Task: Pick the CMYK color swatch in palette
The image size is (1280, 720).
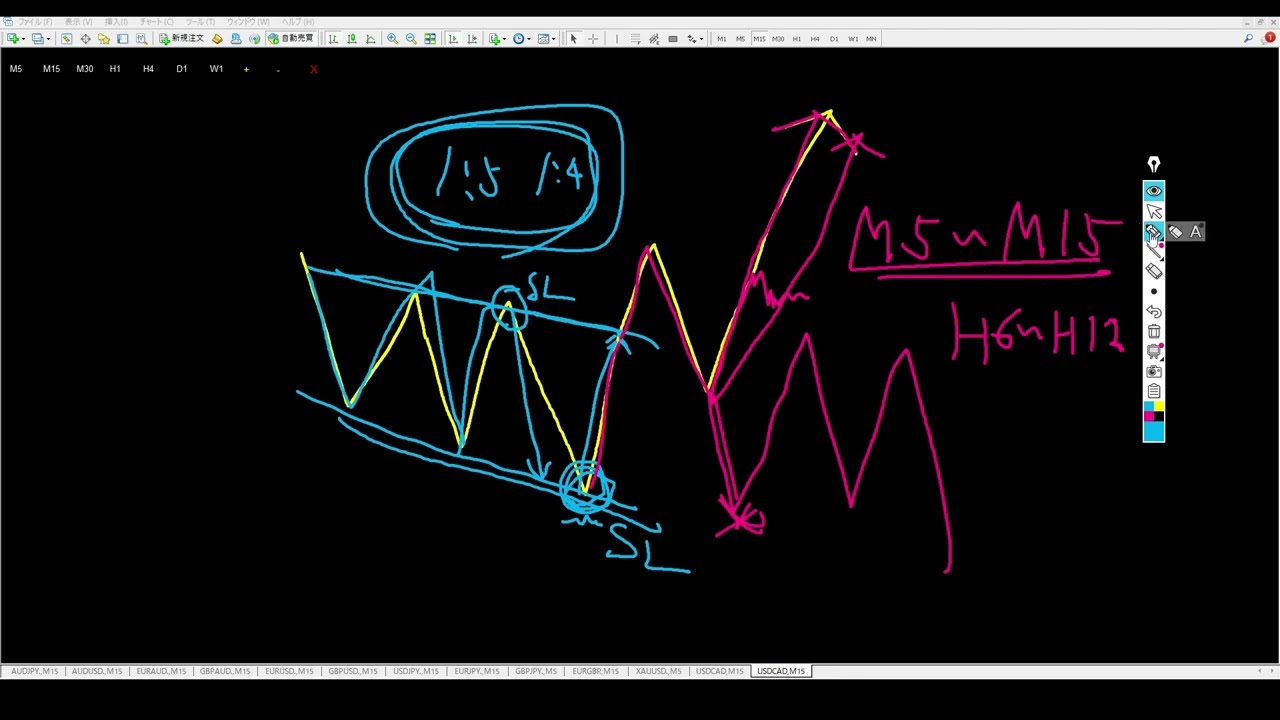Action: point(1154,412)
